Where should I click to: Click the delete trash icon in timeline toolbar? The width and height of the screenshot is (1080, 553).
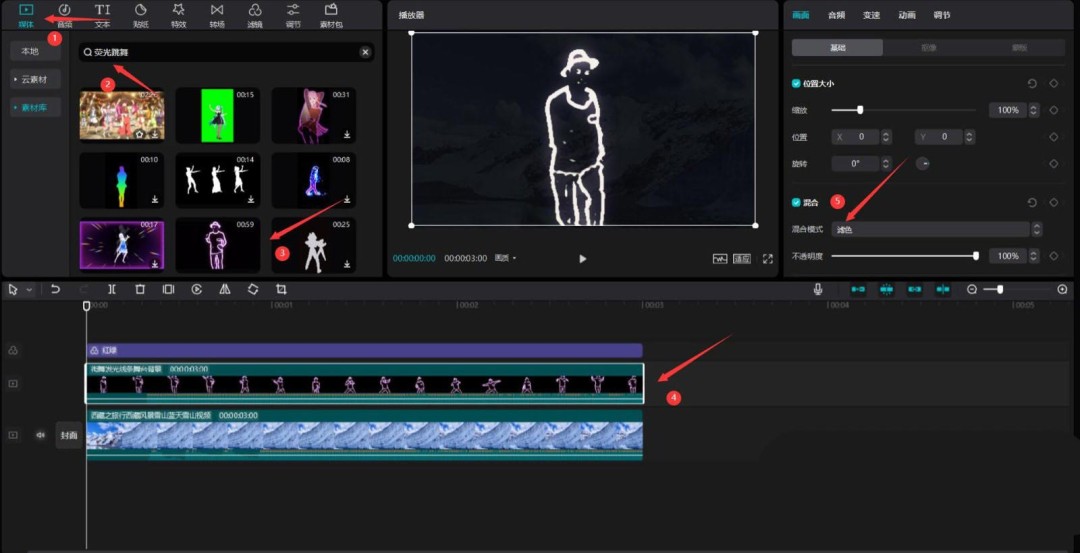[x=140, y=289]
